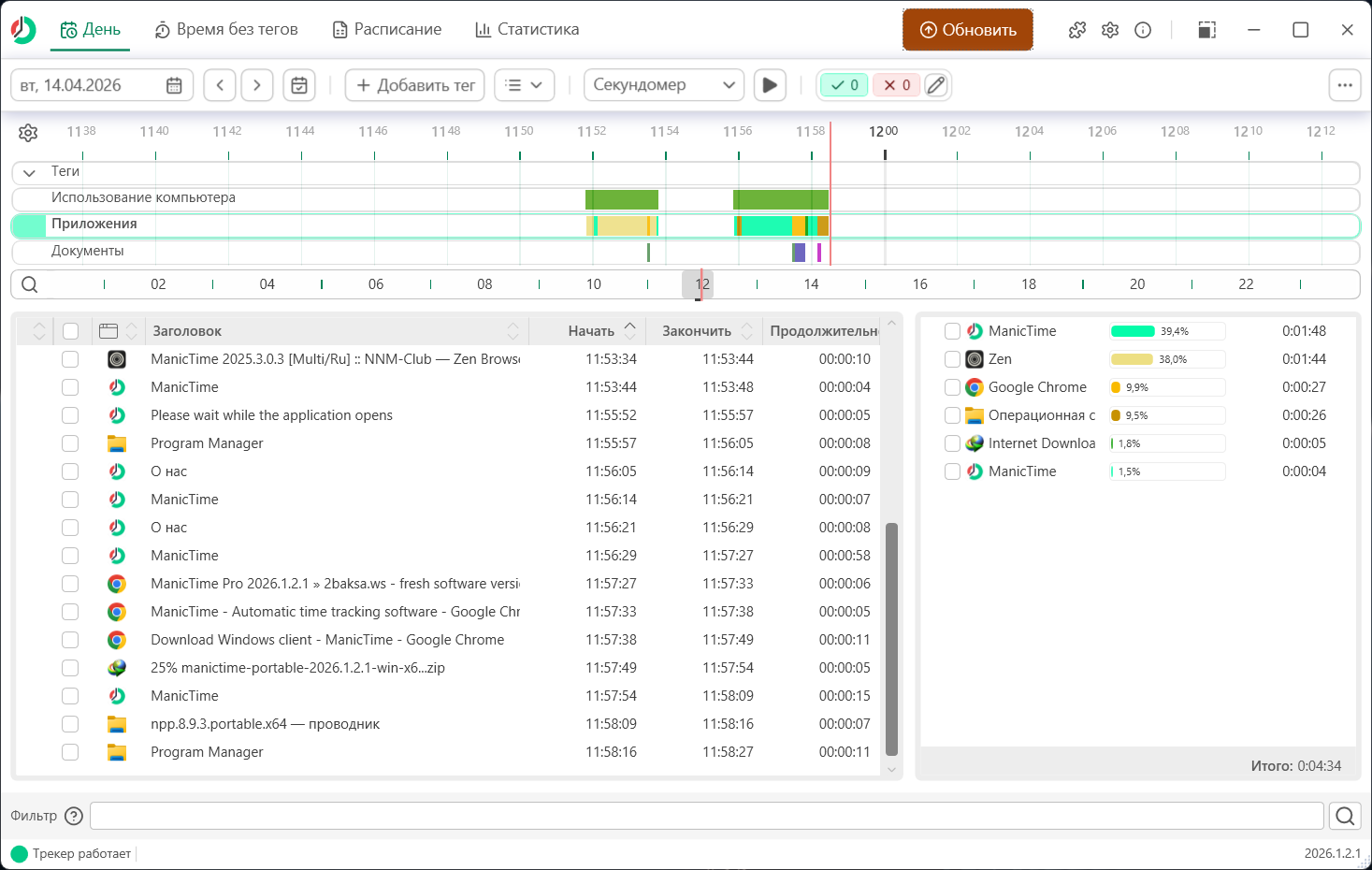1372x870 pixels.
Task: Check the box for 'Please wait while the application opens'
Action: [x=70, y=415]
